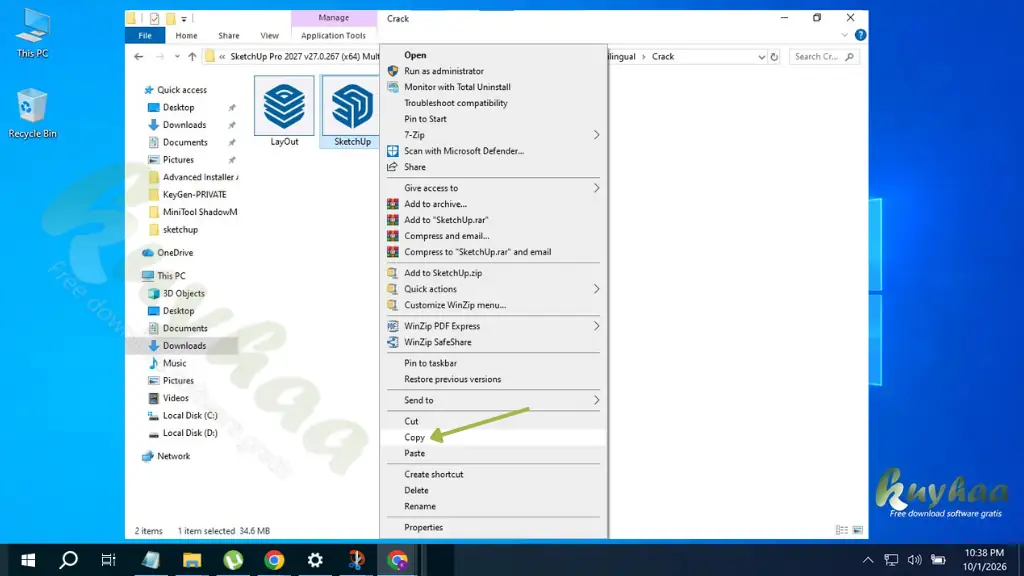Open File Explorer from the taskbar
Screen dimensions: 1024x576
[x=192, y=560]
